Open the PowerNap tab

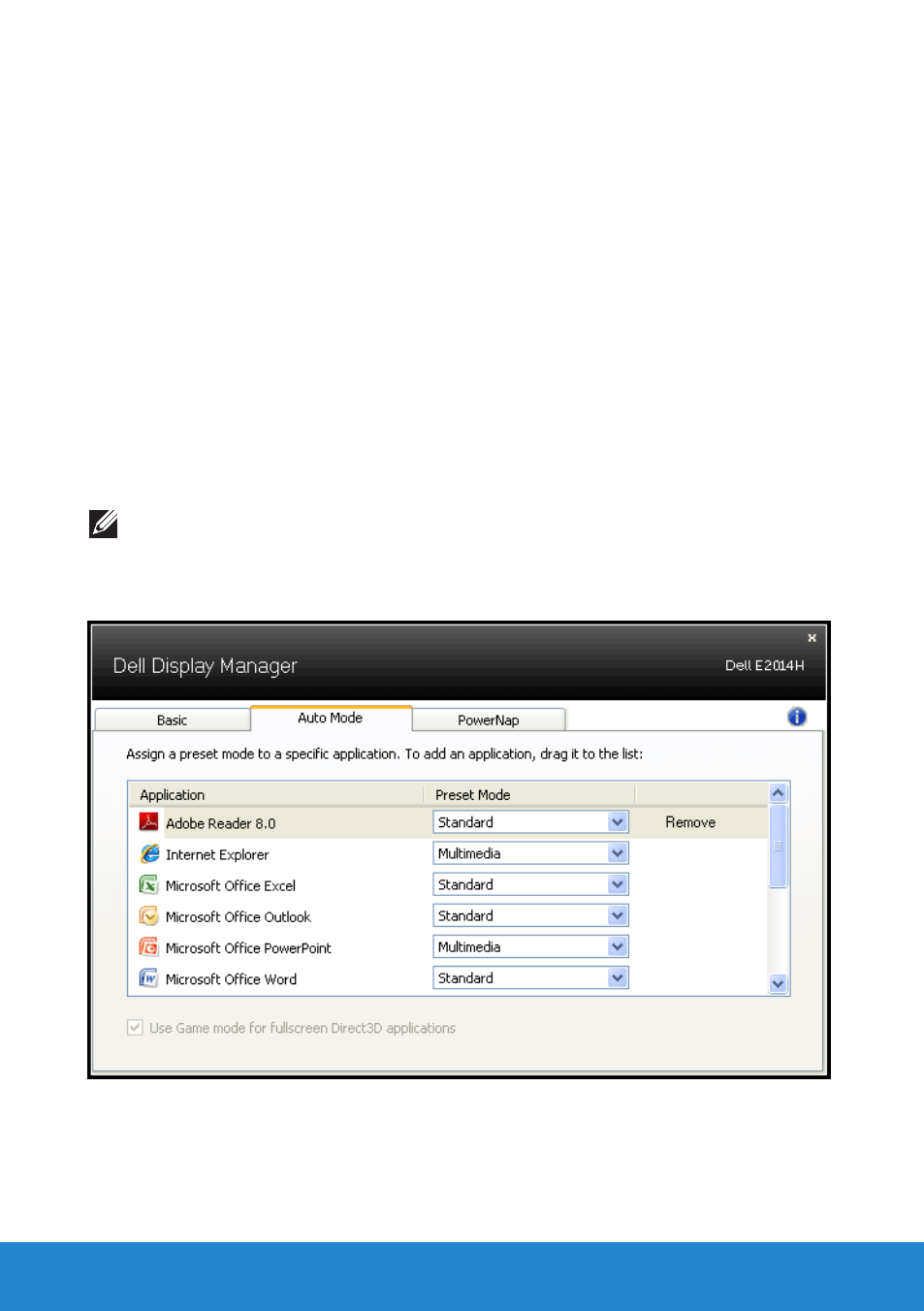[489, 719]
